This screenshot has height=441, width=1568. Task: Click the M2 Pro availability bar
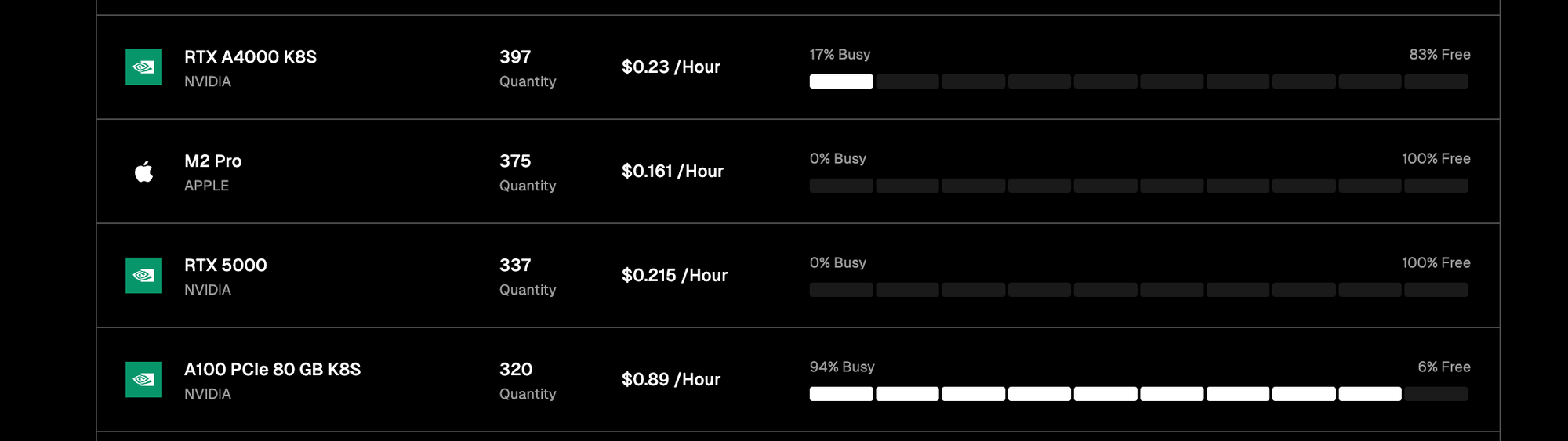coord(1138,186)
